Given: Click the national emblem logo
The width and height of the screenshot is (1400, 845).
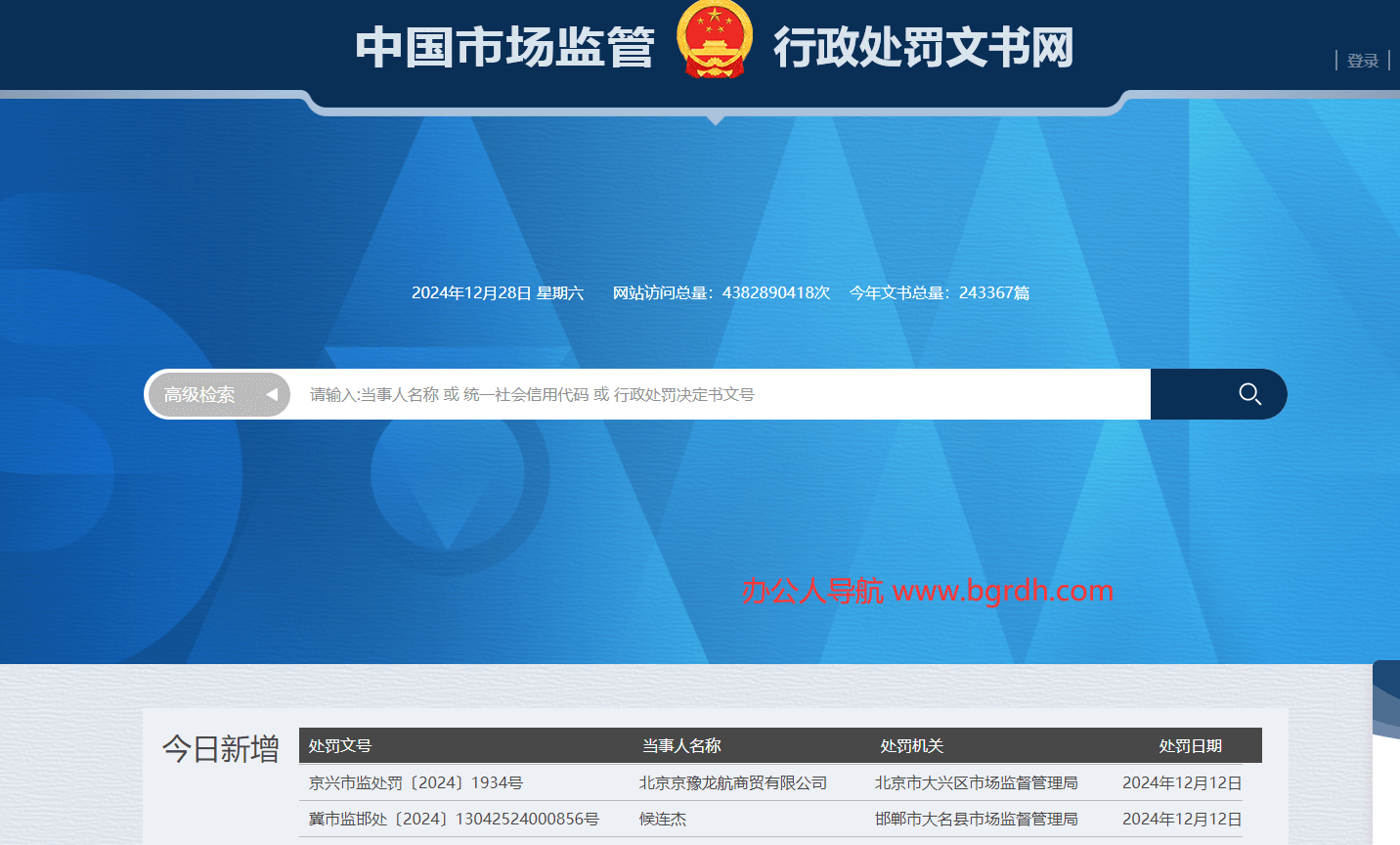Looking at the screenshot, I should point(714,42).
